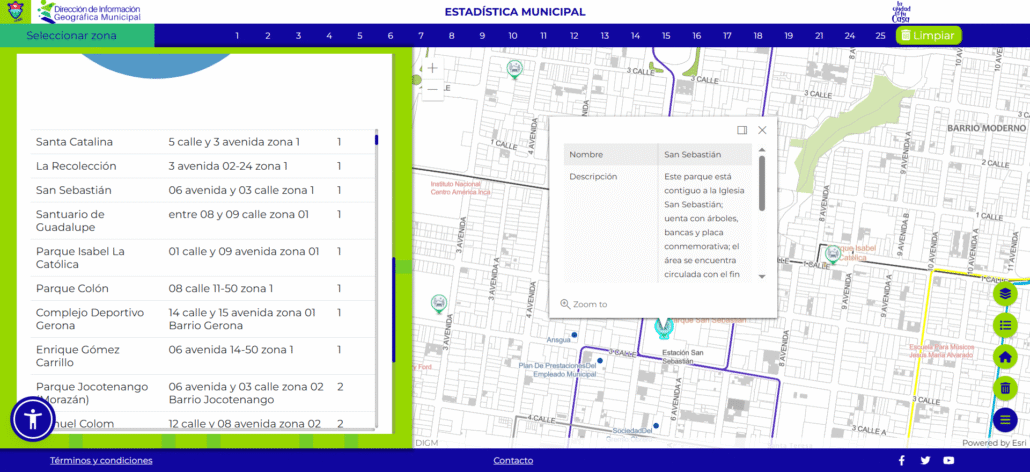1030x472 pixels.
Task: Zoom out on the map
Action: (x=432, y=89)
